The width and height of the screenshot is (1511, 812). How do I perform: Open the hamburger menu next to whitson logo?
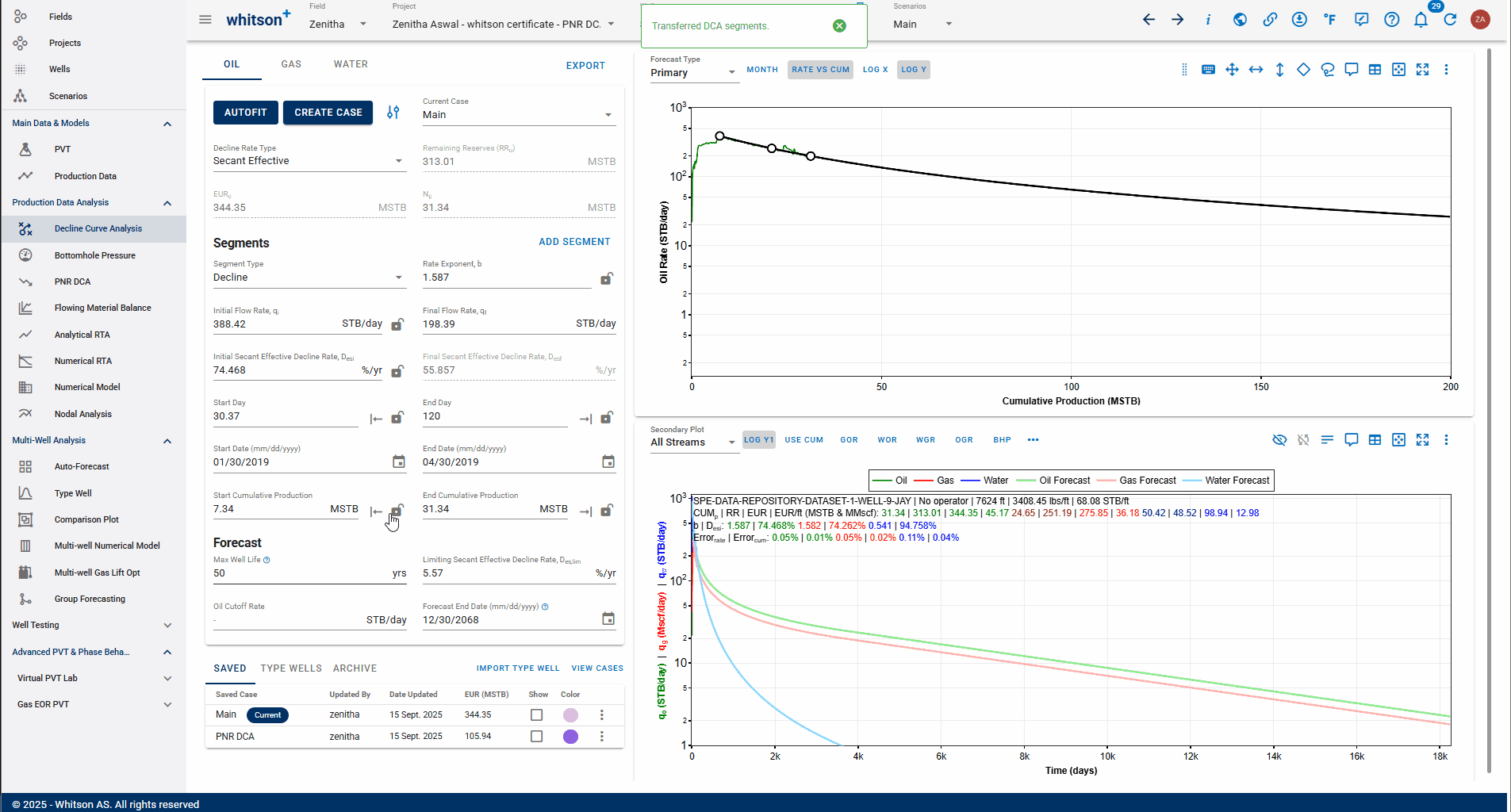(x=205, y=20)
